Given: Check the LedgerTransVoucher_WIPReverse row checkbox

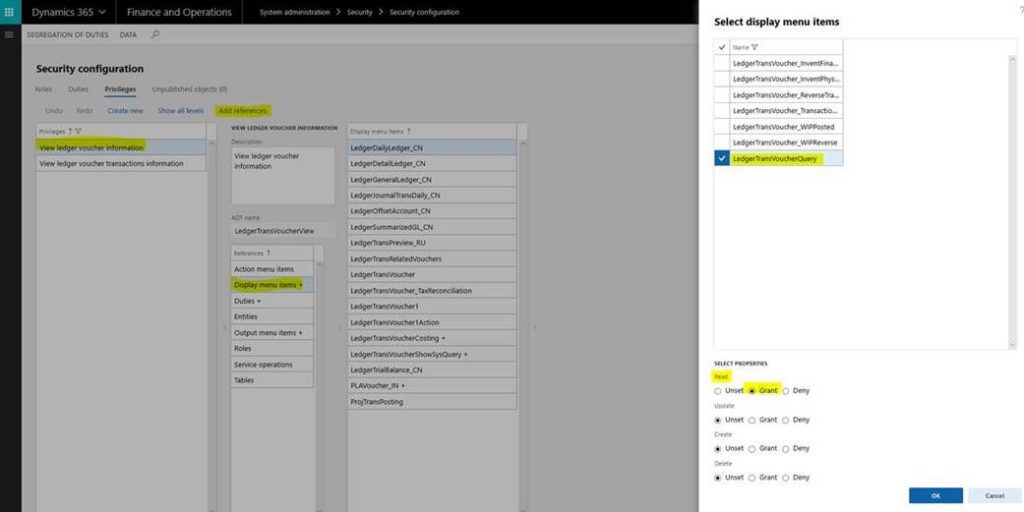Looking at the screenshot, I should tap(722, 142).
